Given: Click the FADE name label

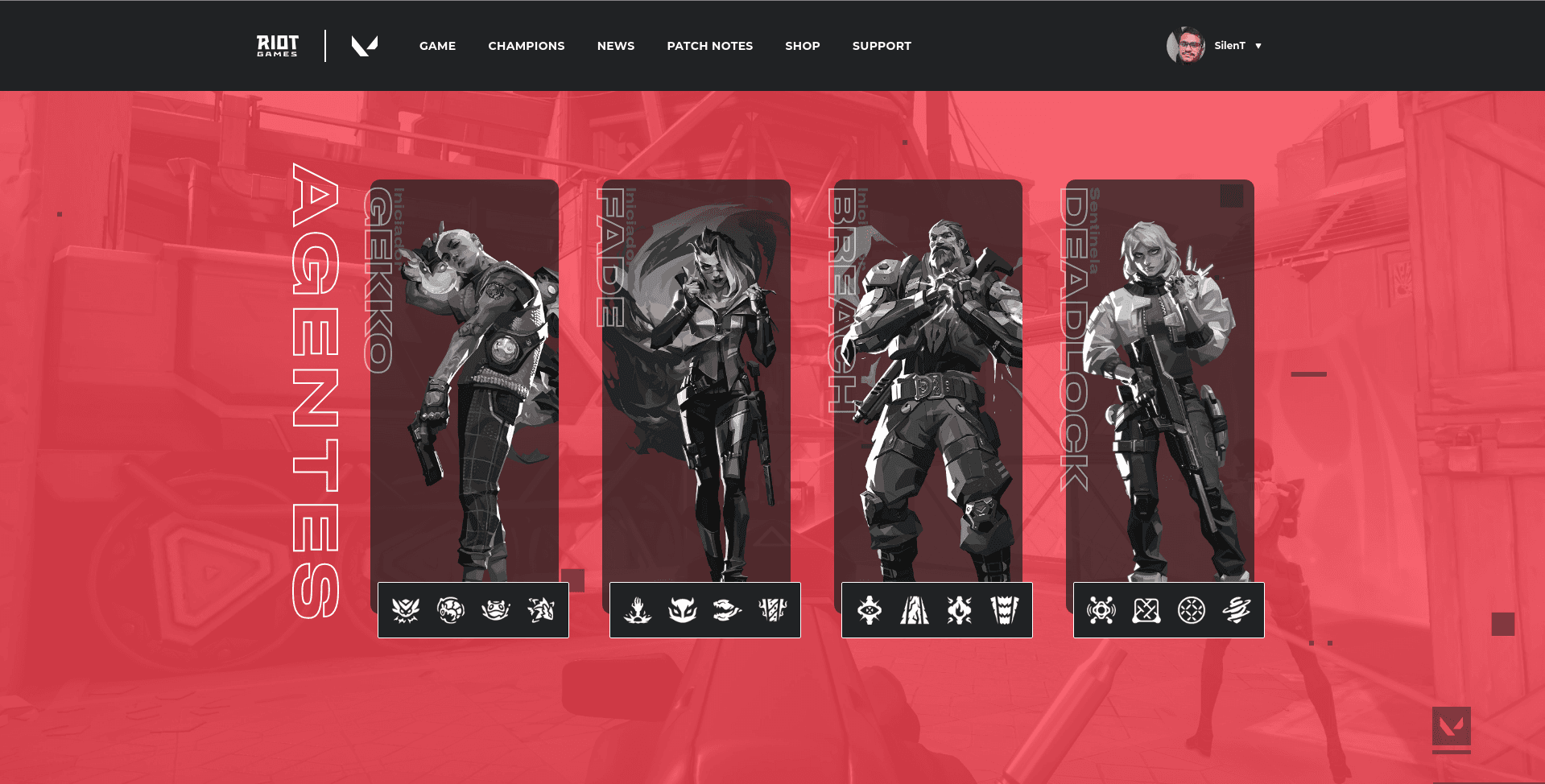Looking at the screenshot, I should point(610,258).
